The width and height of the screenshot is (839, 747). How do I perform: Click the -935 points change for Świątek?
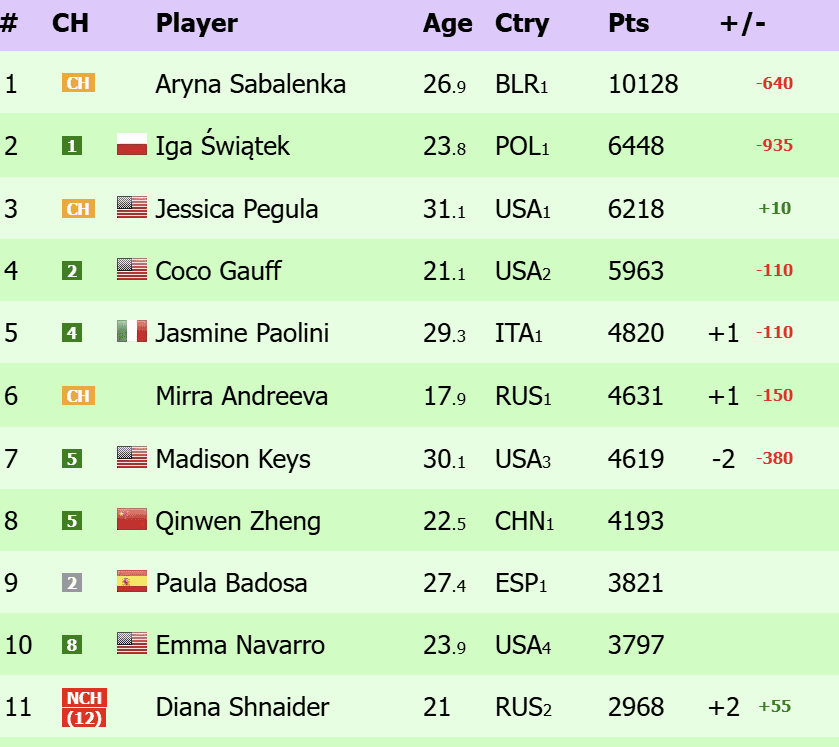click(x=774, y=146)
